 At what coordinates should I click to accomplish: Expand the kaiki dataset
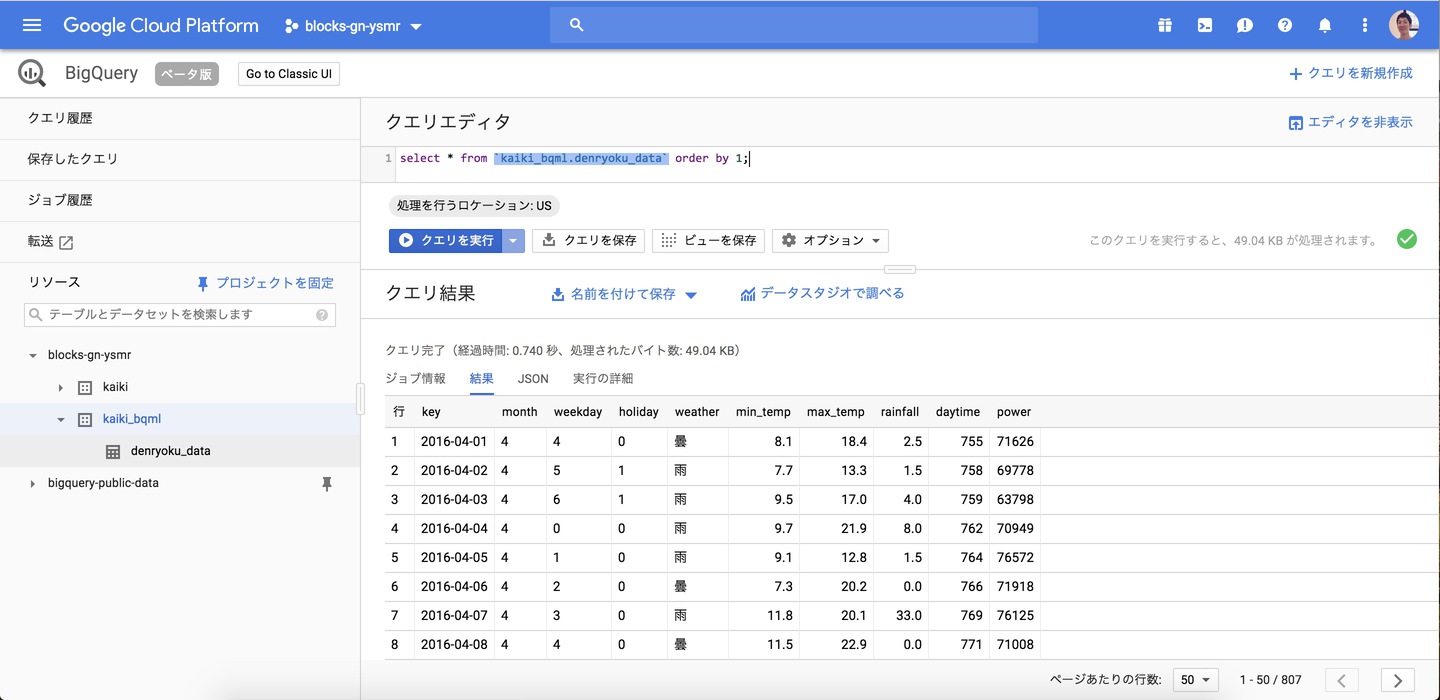(x=60, y=387)
